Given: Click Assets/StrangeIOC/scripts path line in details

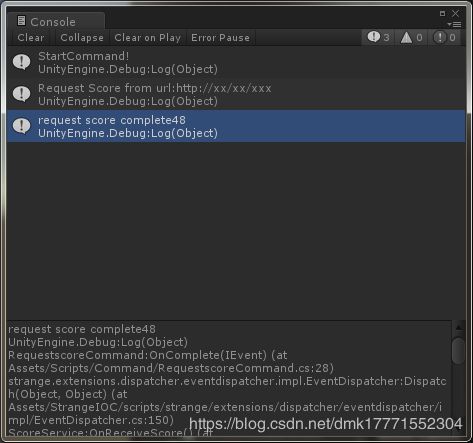Looking at the screenshot, I should coord(225,407).
